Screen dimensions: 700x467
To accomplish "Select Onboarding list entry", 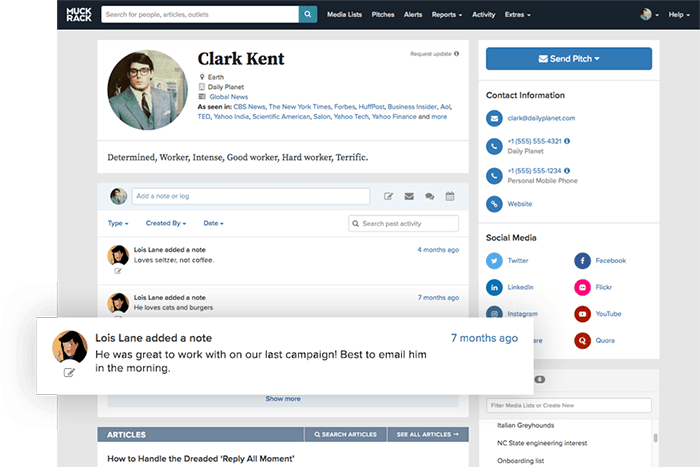I will point(521,461).
